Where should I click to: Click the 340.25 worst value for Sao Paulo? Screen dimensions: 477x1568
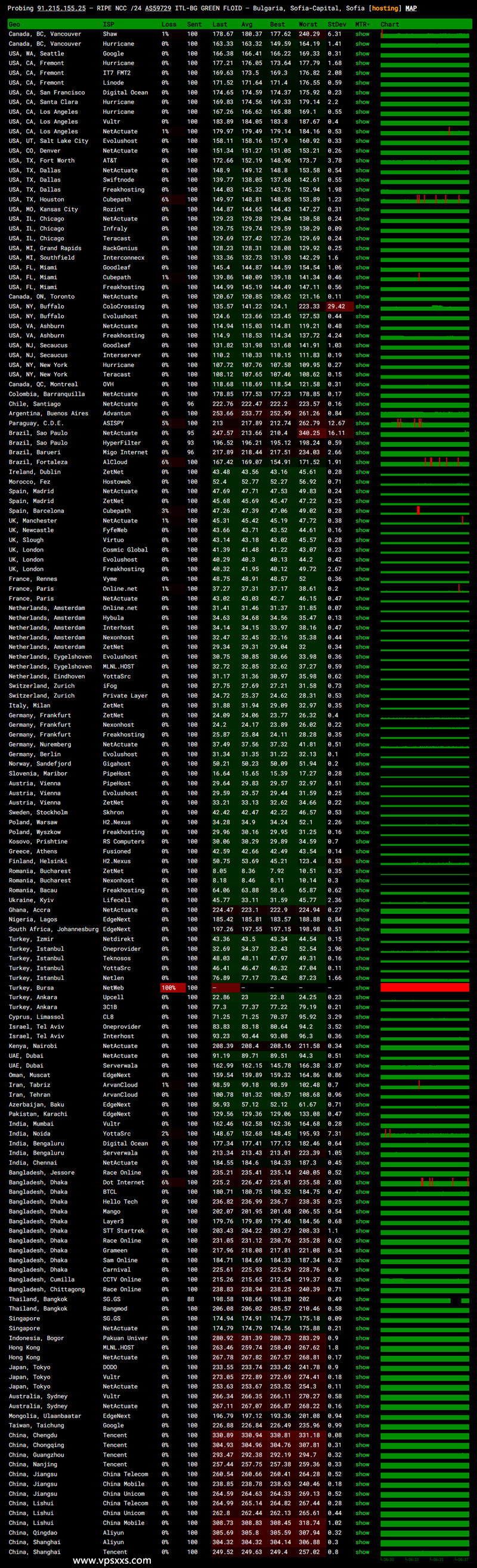(309, 433)
